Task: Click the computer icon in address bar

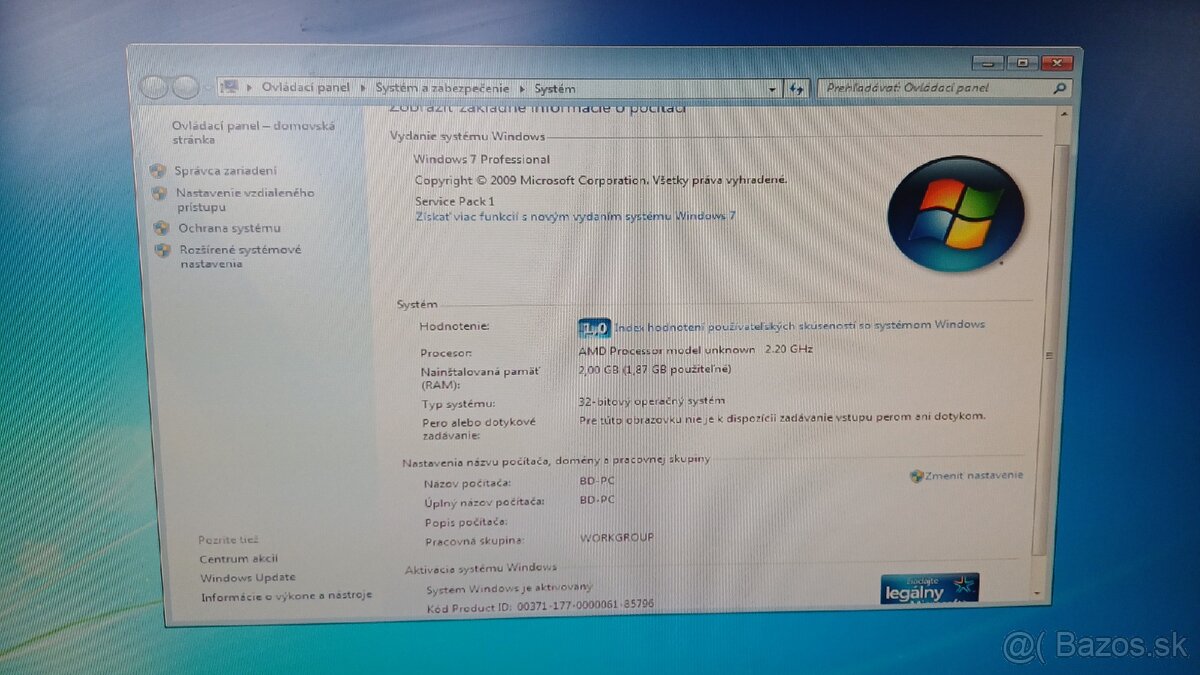Action: (x=230, y=87)
